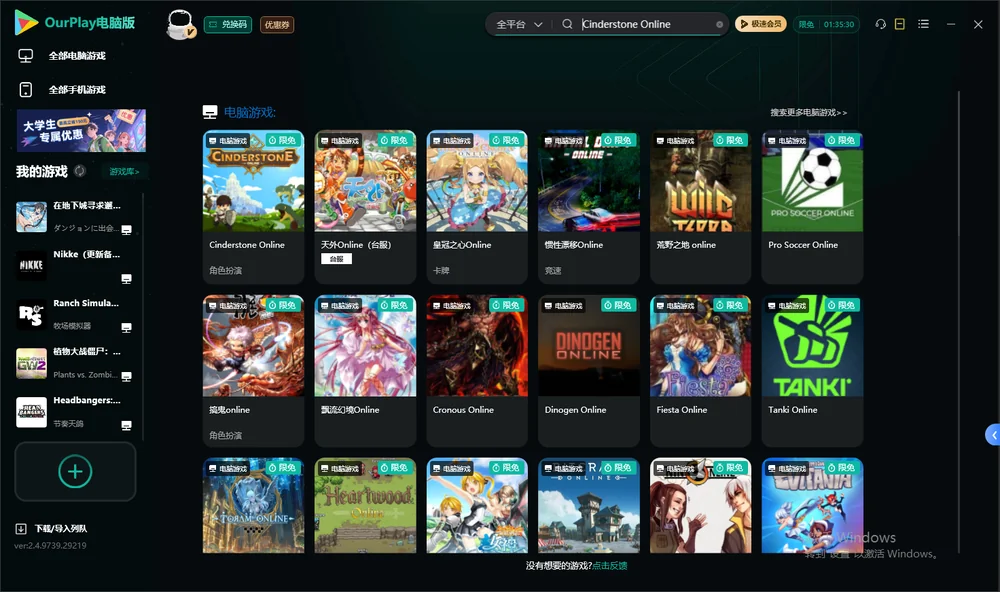
Task: Select 植物大战僵尸 in my games list
Action: pos(75,363)
